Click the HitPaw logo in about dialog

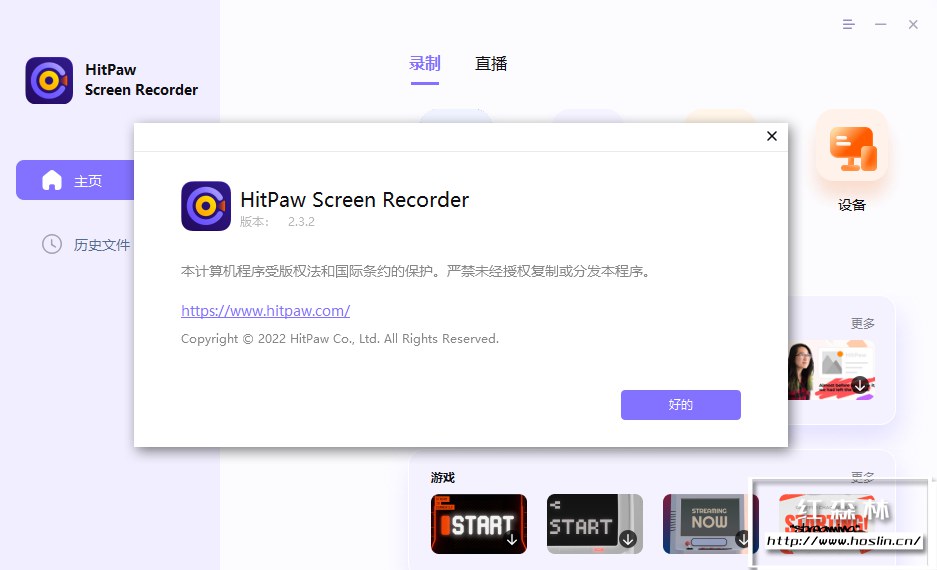click(206, 206)
